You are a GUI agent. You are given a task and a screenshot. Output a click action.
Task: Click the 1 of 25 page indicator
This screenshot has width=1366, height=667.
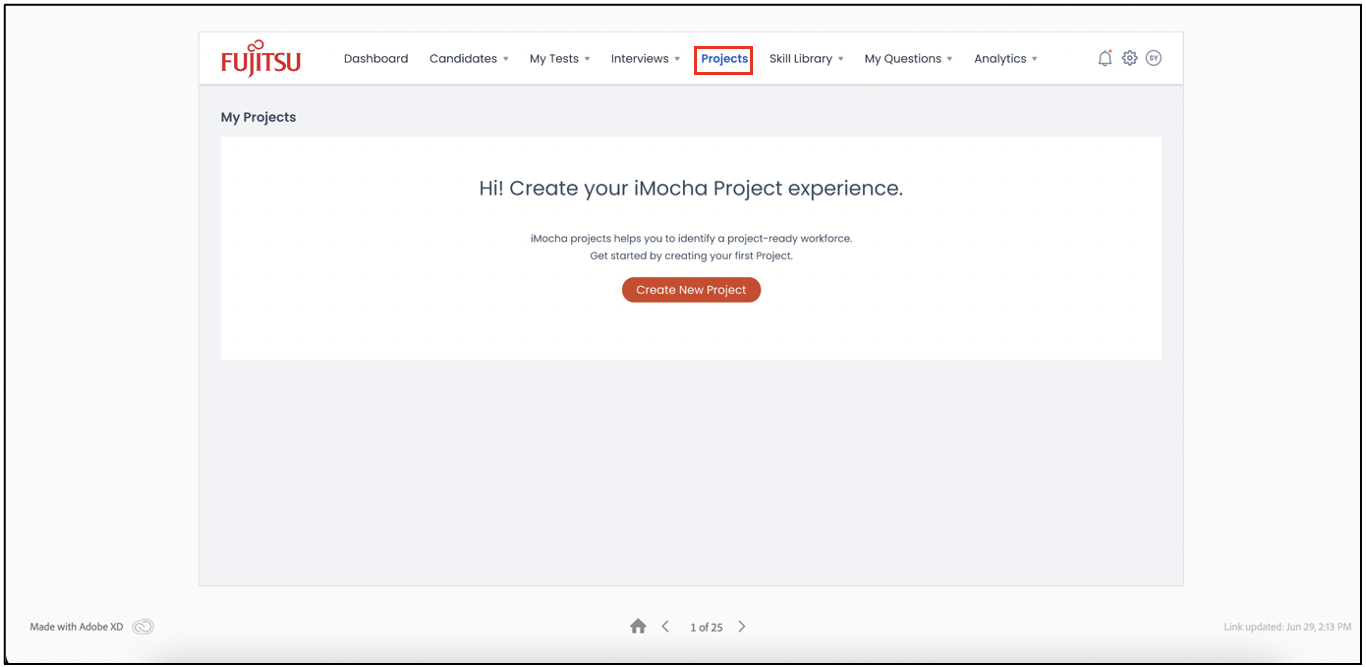tap(706, 627)
